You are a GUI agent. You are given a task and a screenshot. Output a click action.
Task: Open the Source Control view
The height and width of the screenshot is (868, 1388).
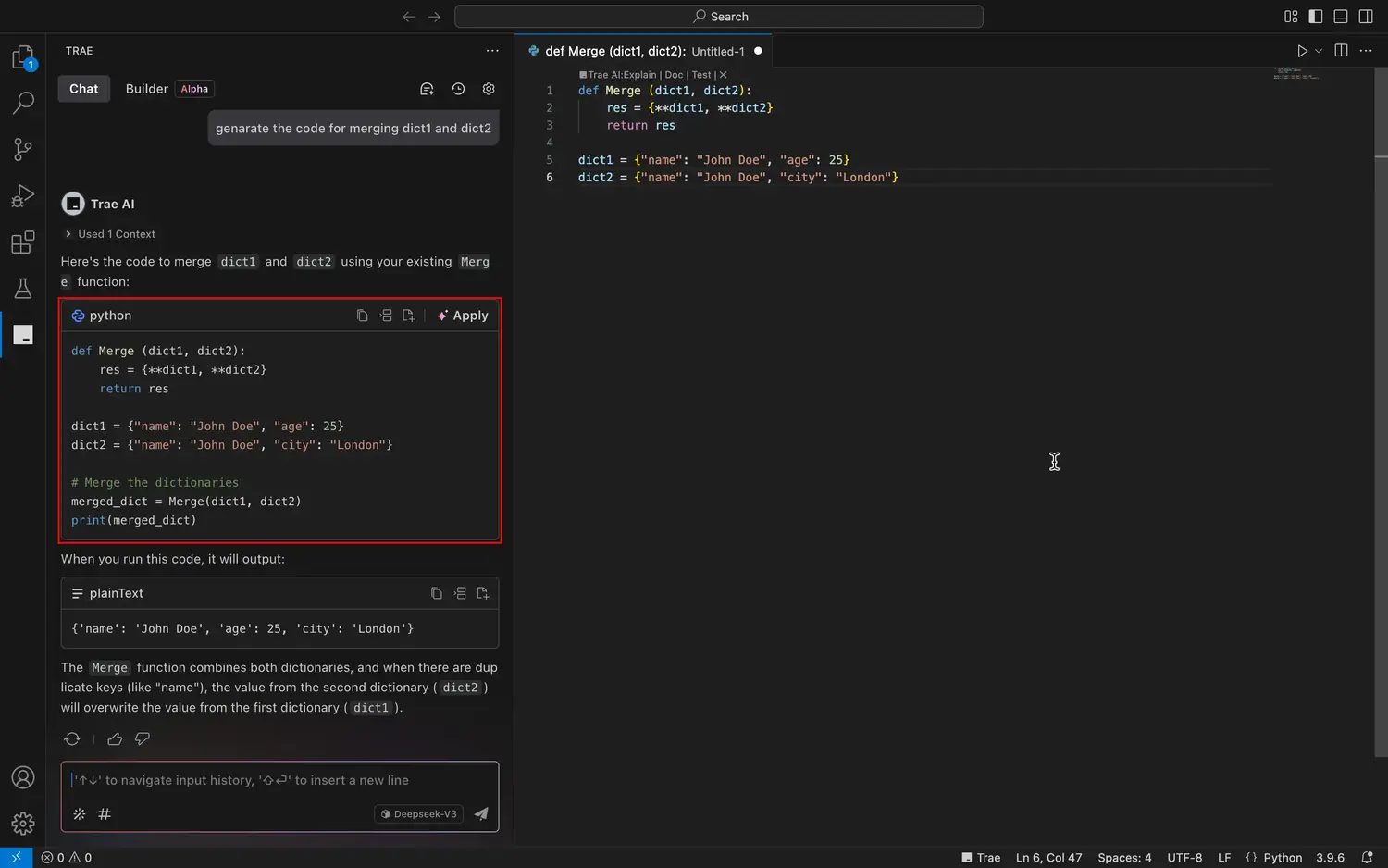[23, 149]
